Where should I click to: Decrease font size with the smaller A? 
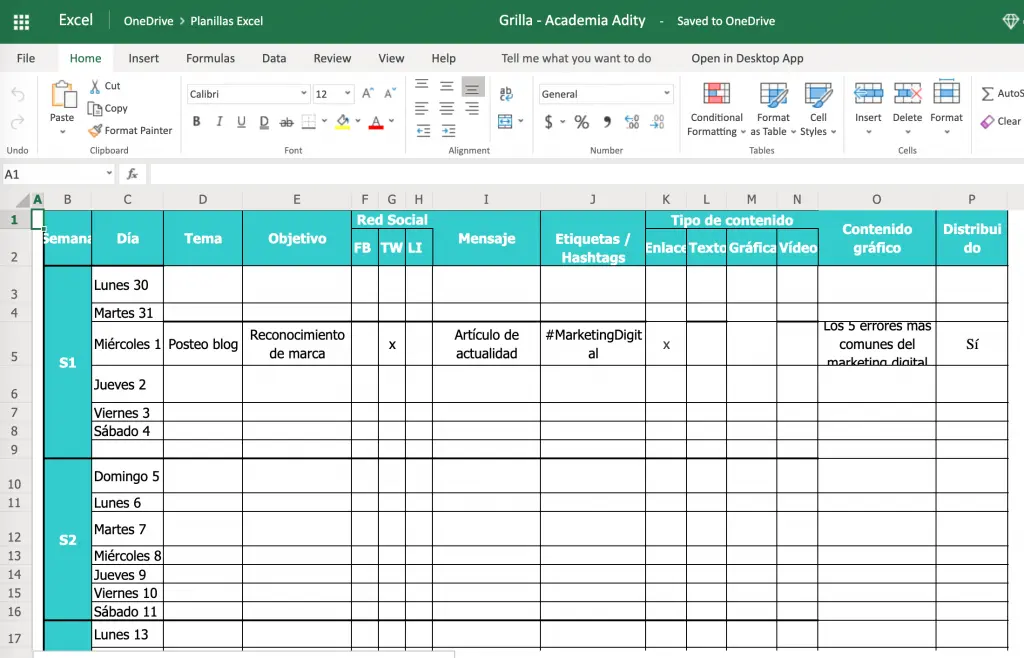390,93
